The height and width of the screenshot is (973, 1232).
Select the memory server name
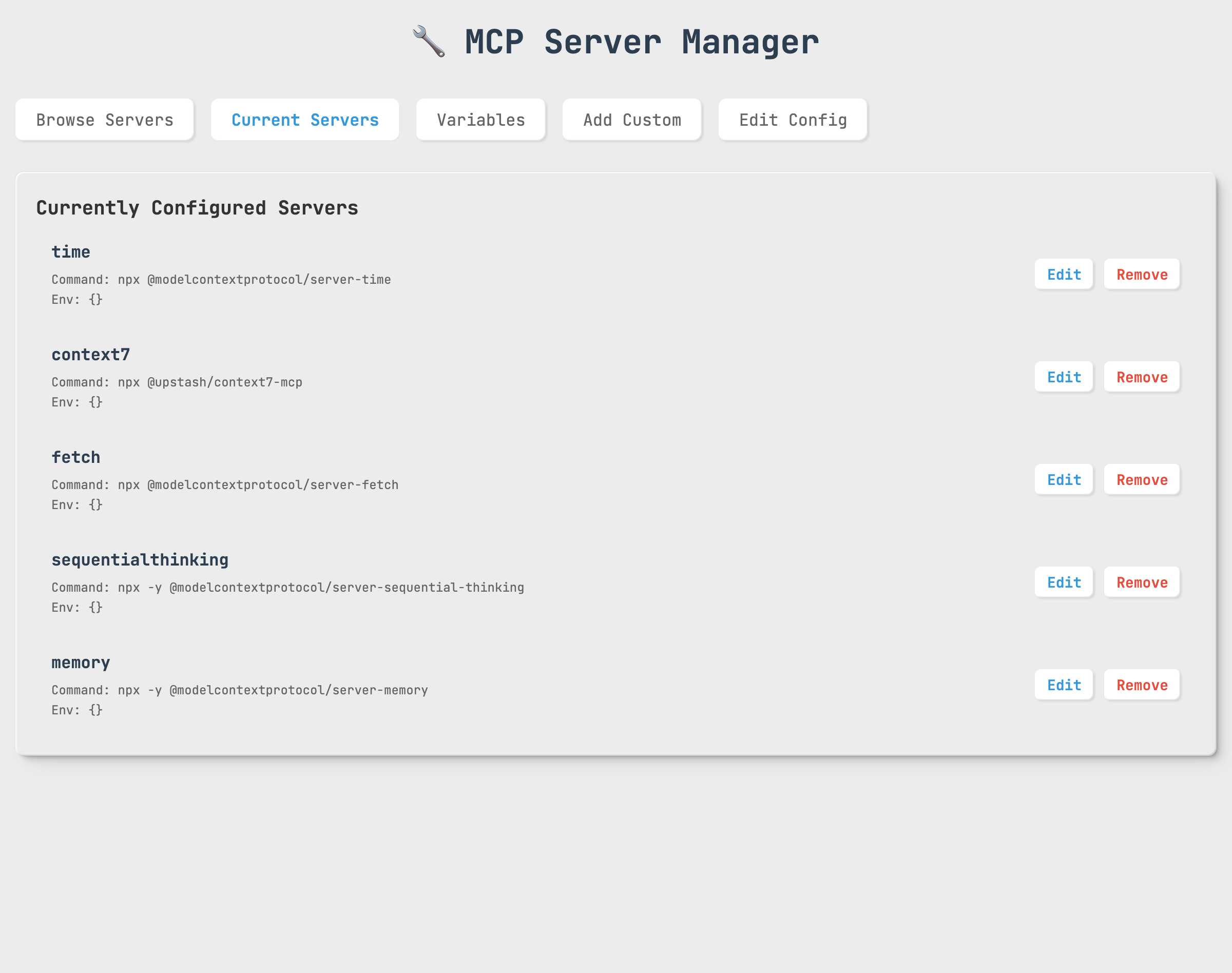coord(81,663)
